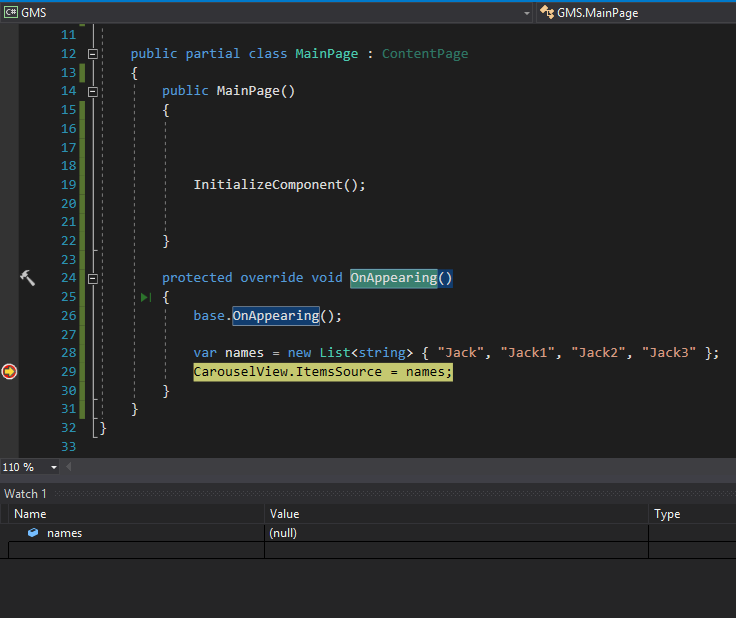Click the C# project icon beside GMS

pos(10,13)
